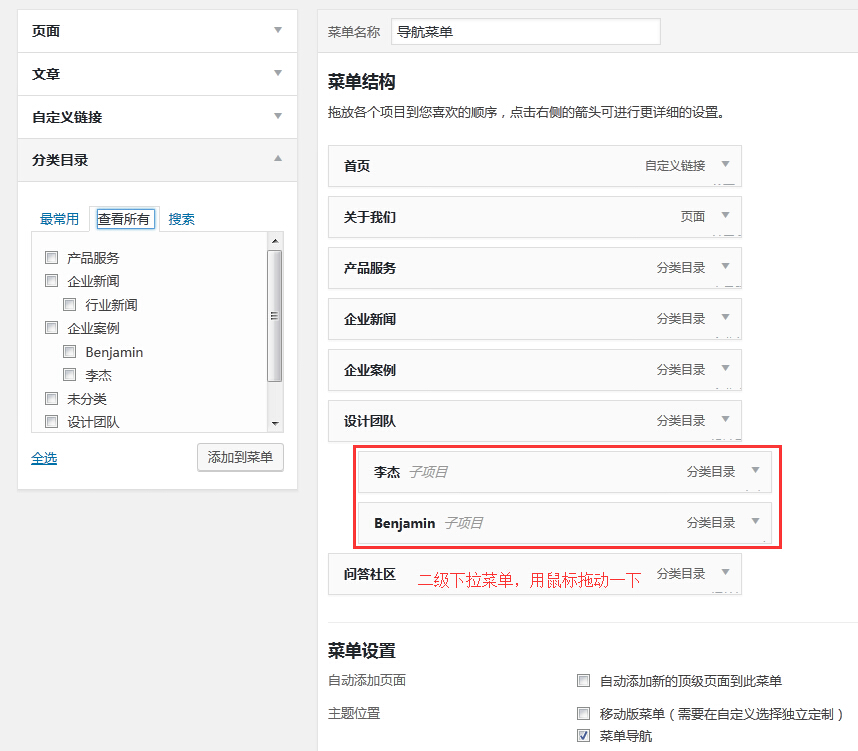Click the 添加到菜单 button
The width and height of the screenshot is (858, 751).
240,457
